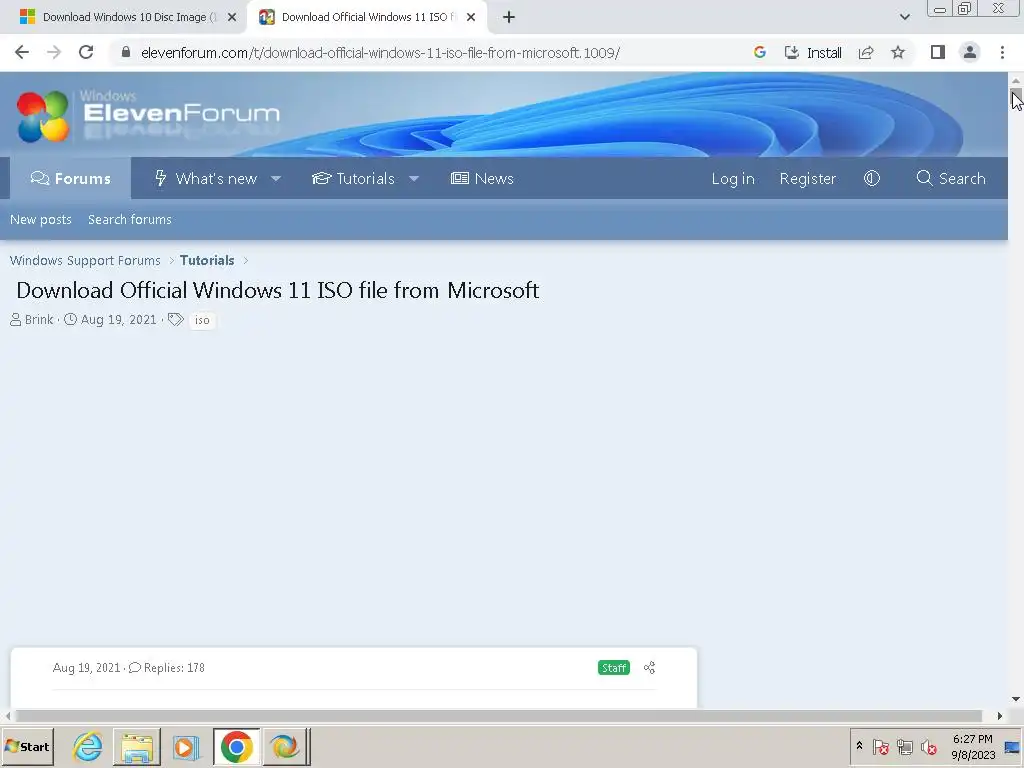The width and height of the screenshot is (1024, 768).
Task: Show hidden system tray icons
Action: click(859, 746)
